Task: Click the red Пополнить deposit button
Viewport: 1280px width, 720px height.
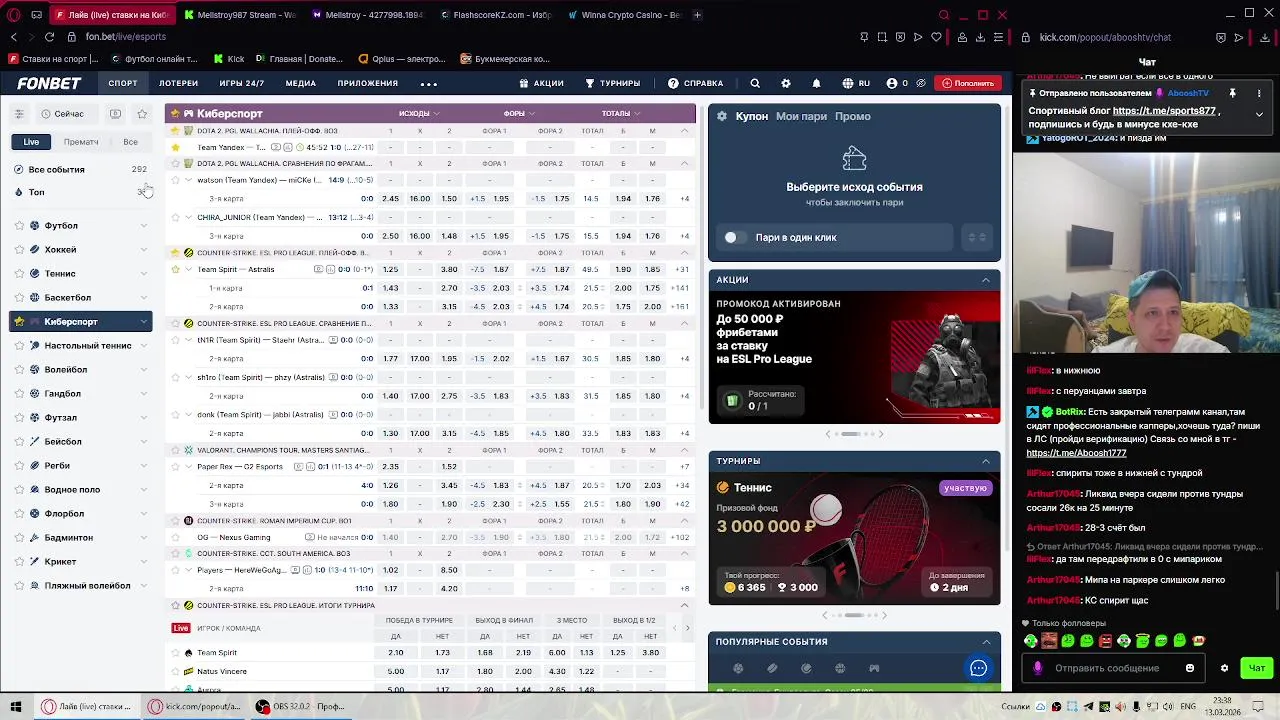Action: click(967, 83)
